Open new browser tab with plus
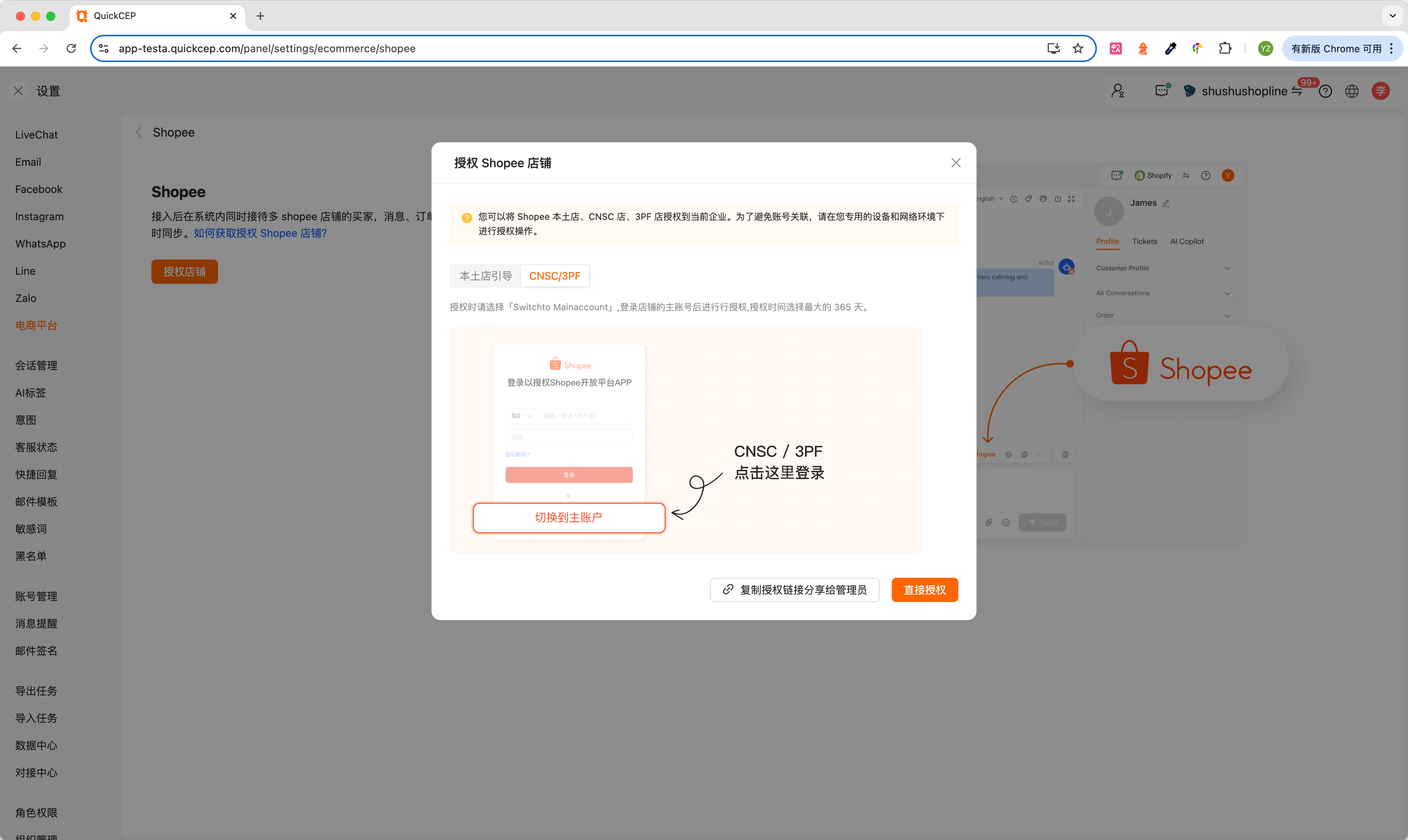Image resolution: width=1408 pixels, height=840 pixels. pyautogui.click(x=260, y=16)
